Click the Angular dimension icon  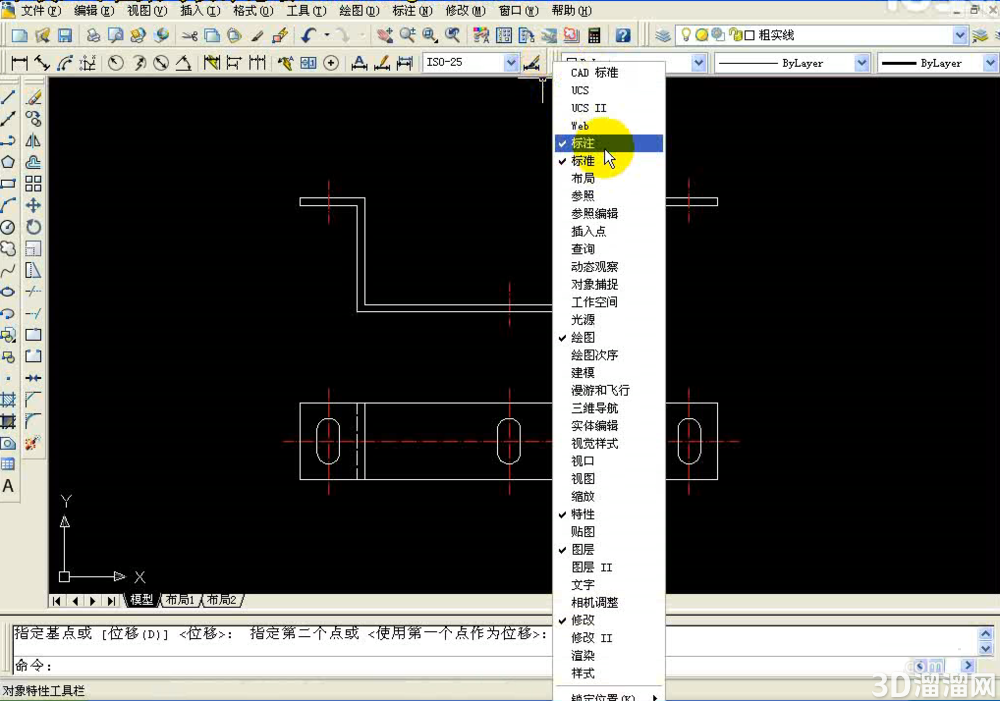184,63
